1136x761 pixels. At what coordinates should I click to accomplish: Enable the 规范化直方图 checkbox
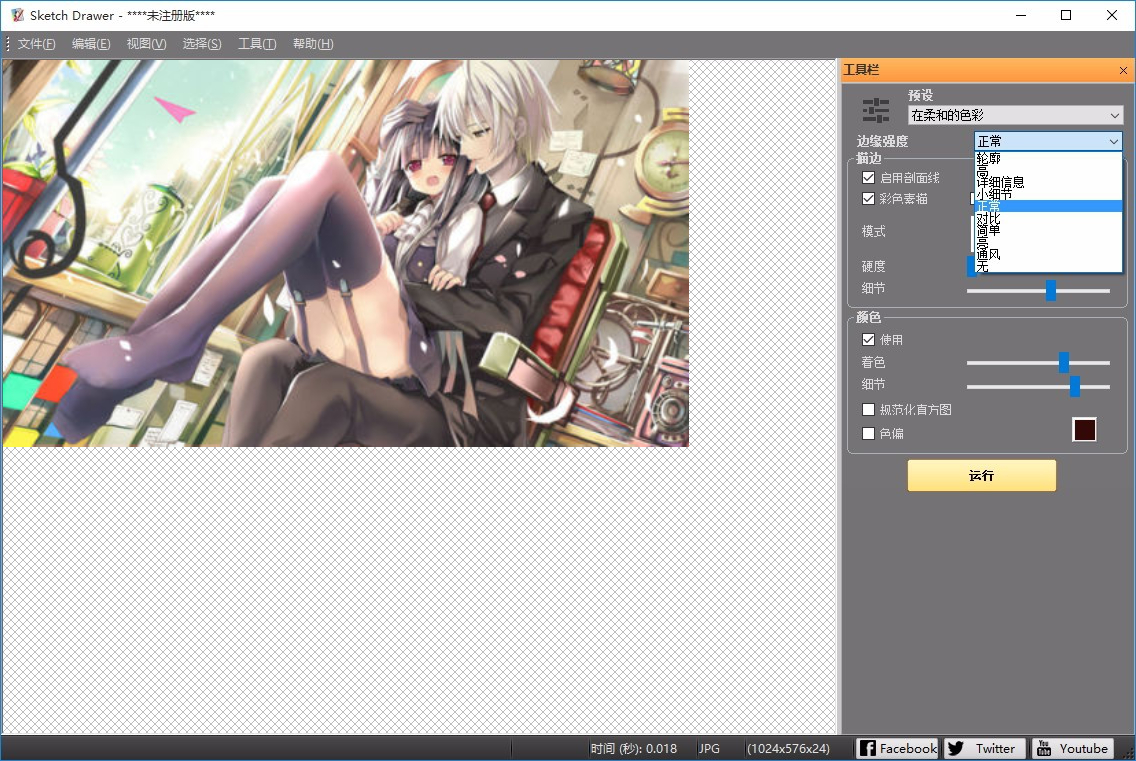868,410
